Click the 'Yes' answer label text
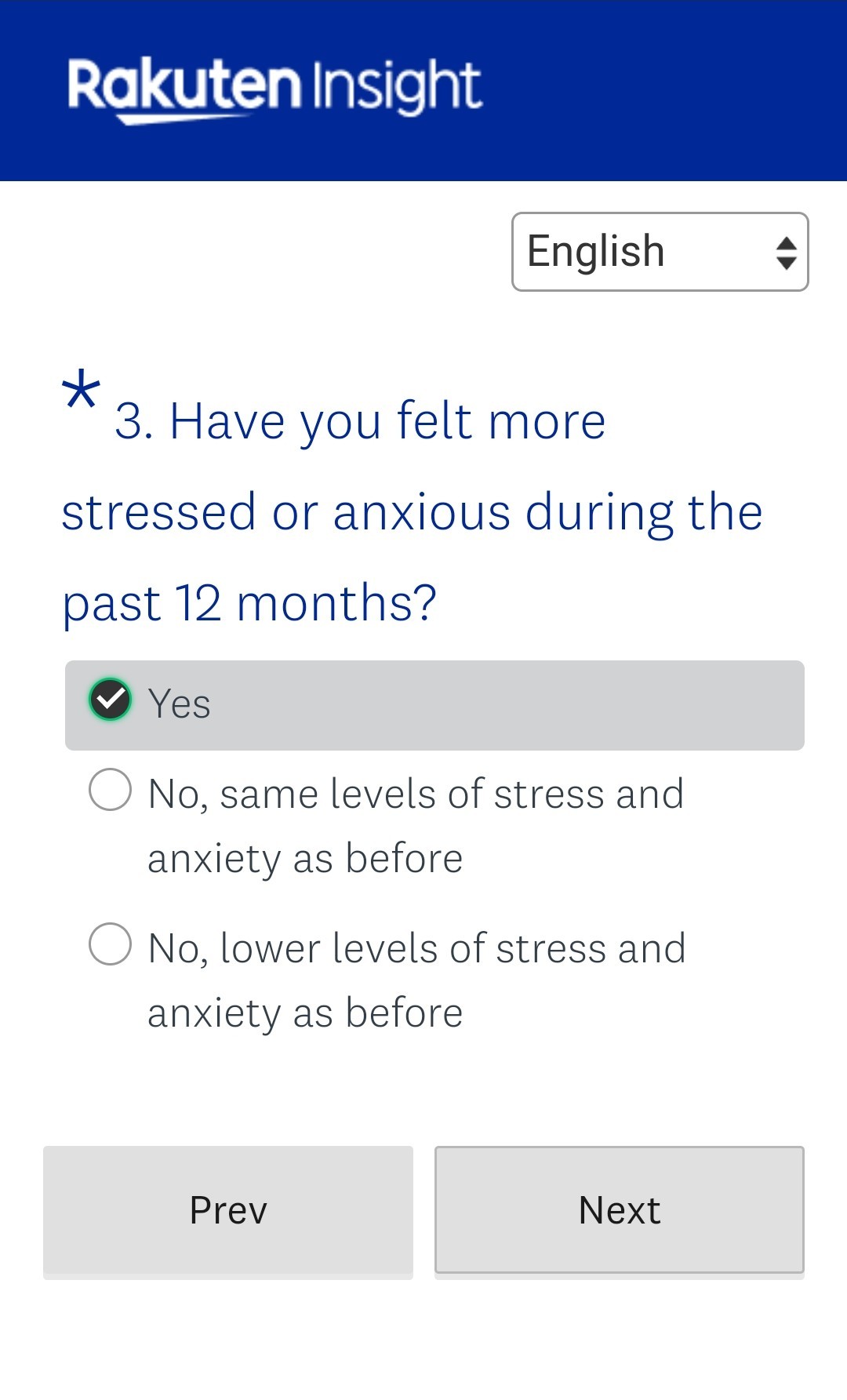 (x=180, y=704)
